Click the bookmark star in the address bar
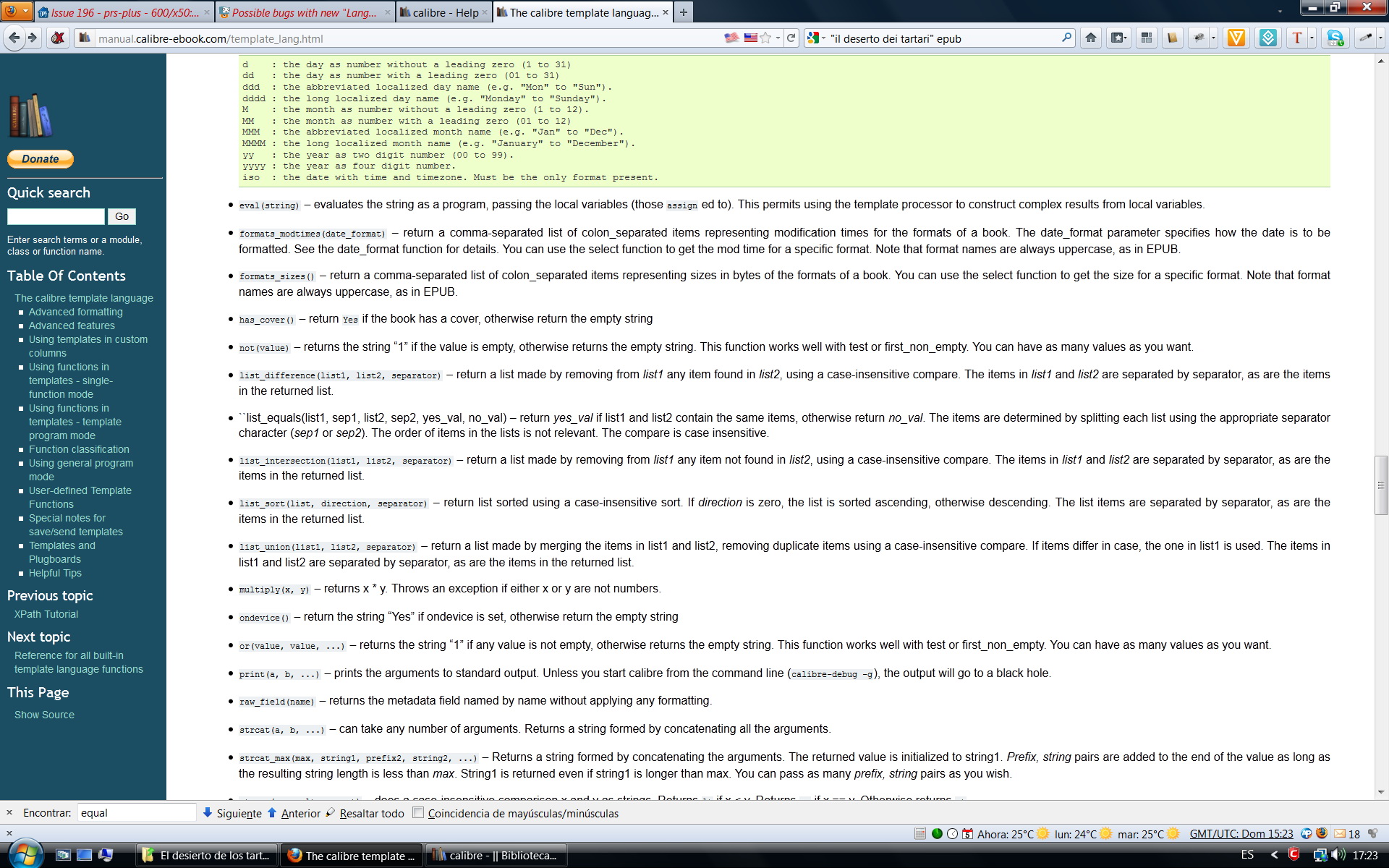Image resolution: width=1389 pixels, height=868 pixels. 765,38
